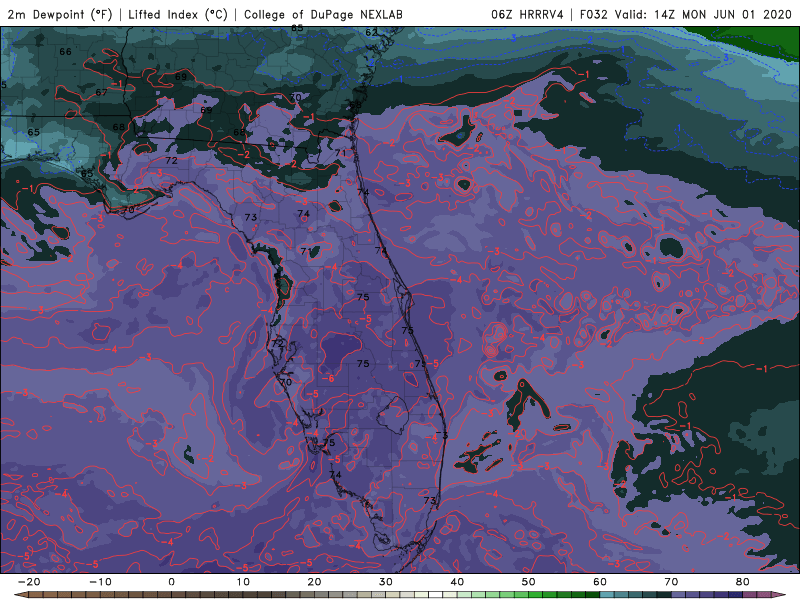
Task: Click the "-10" color scale label
Action: coord(100,582)
